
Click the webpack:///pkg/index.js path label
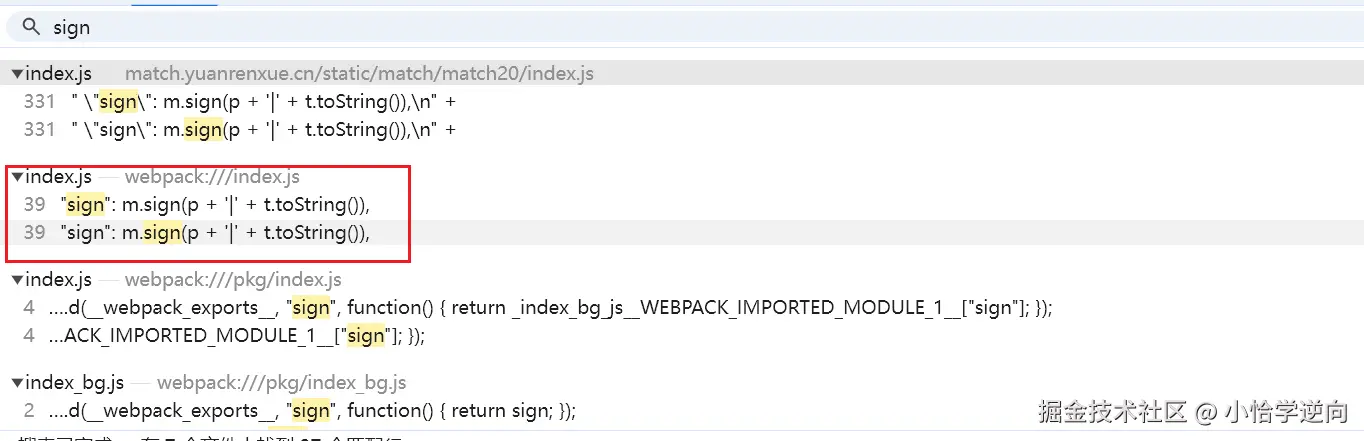(233, 280)
